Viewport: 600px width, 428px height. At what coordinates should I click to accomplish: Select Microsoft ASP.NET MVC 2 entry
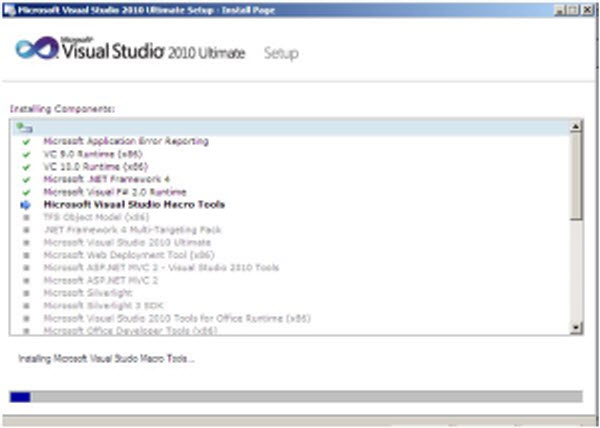[x=101, y=280]
